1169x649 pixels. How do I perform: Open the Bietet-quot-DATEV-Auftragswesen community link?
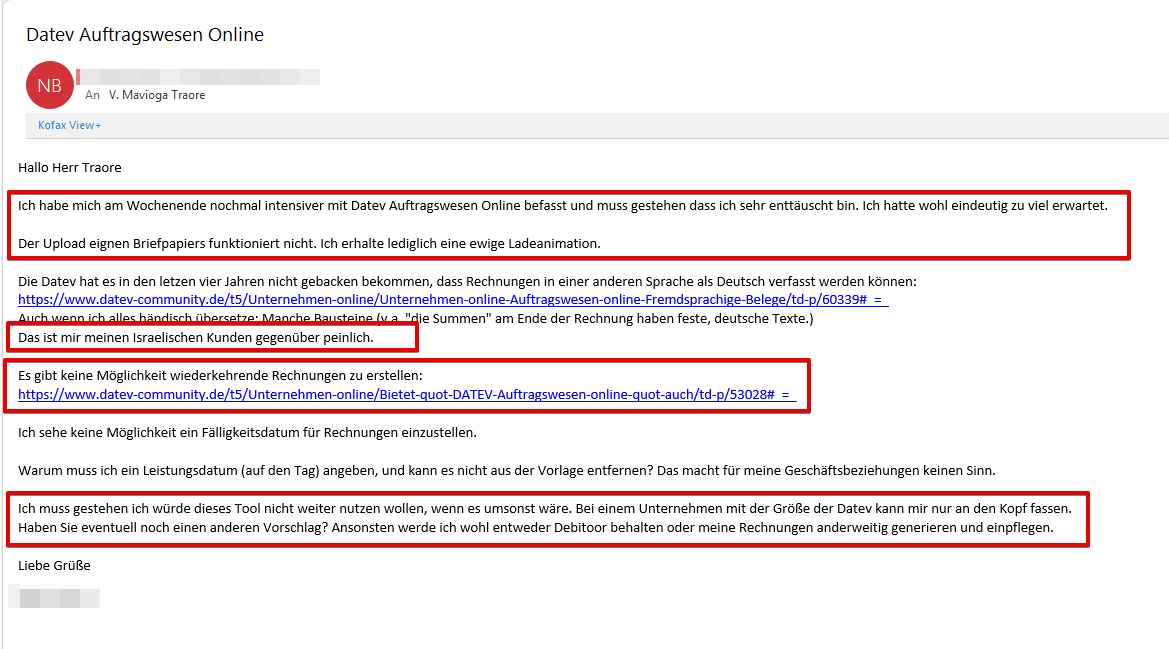point(406,394)
